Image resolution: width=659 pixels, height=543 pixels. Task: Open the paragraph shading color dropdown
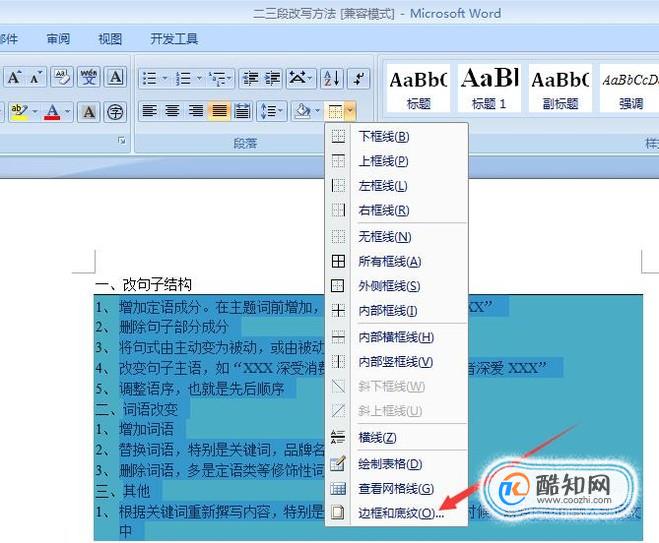pos(317,111)
